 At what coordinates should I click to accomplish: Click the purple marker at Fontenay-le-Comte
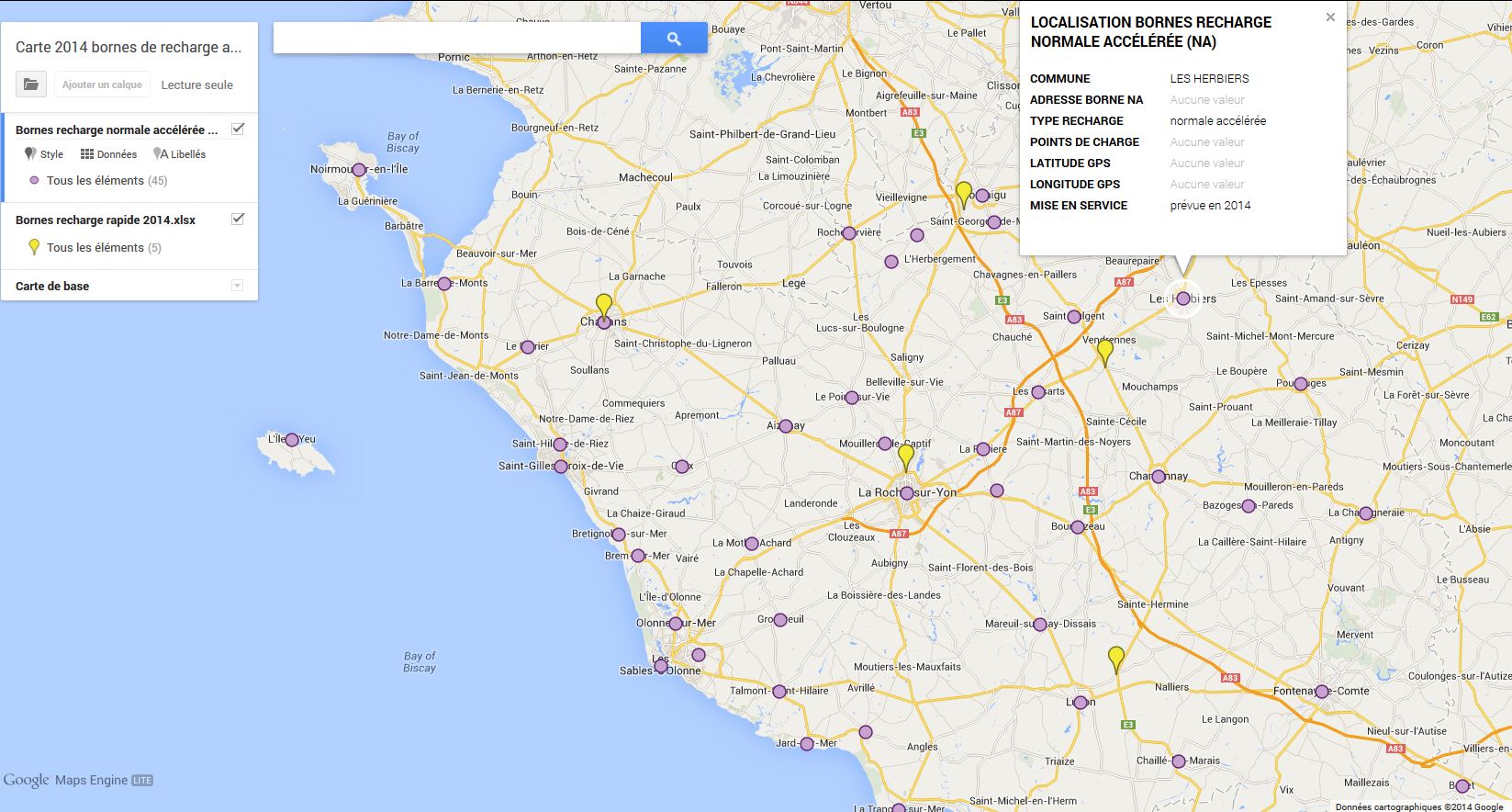click(x=1322, y=692)
